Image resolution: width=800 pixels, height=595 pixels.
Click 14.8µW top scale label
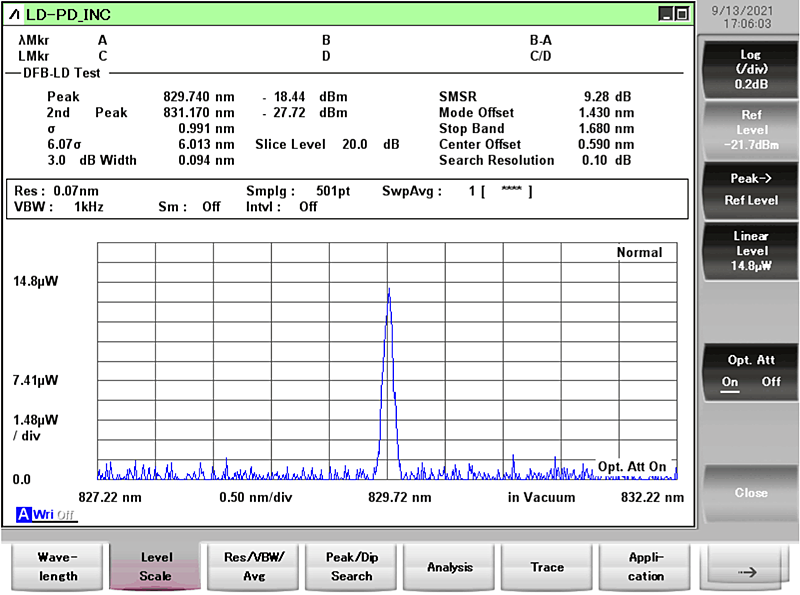[x=36, y=281]
